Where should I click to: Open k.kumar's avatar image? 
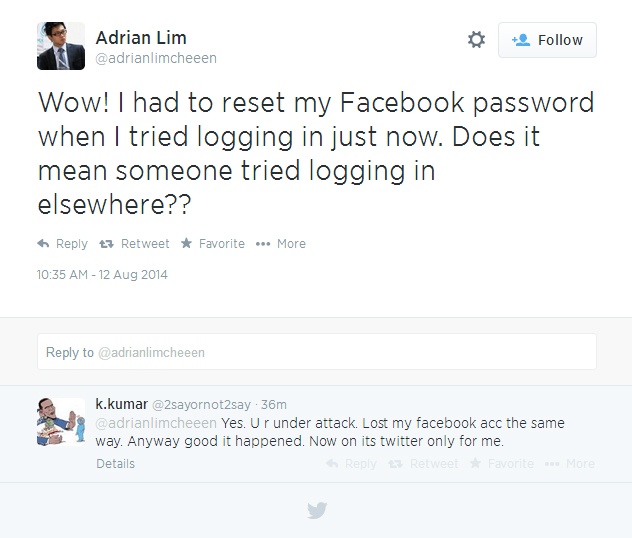point(61,422)
